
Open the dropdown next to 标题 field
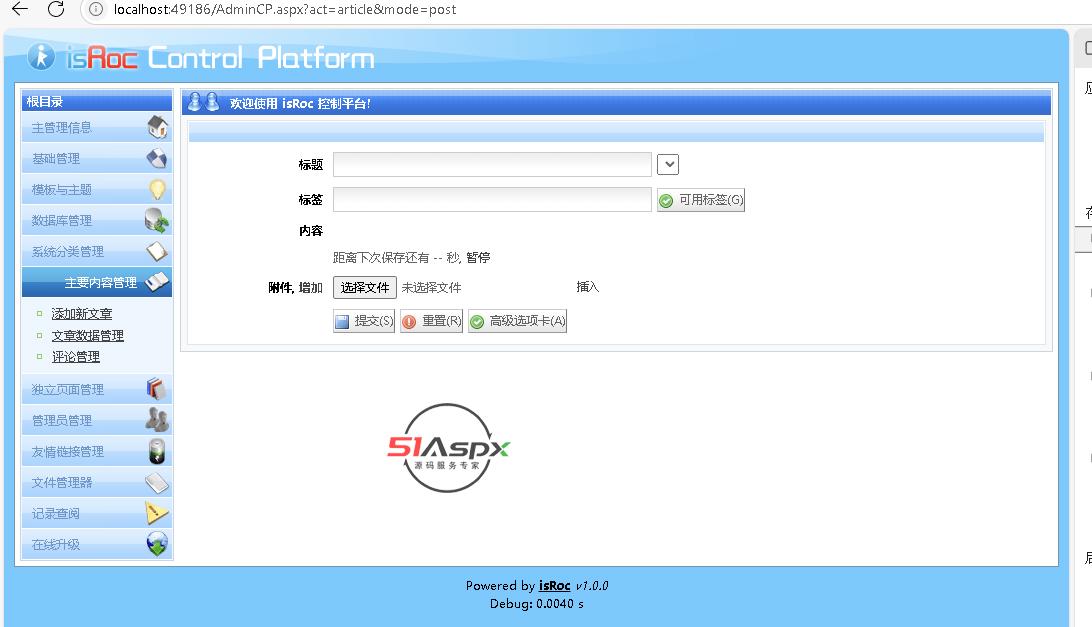[668, 164]
